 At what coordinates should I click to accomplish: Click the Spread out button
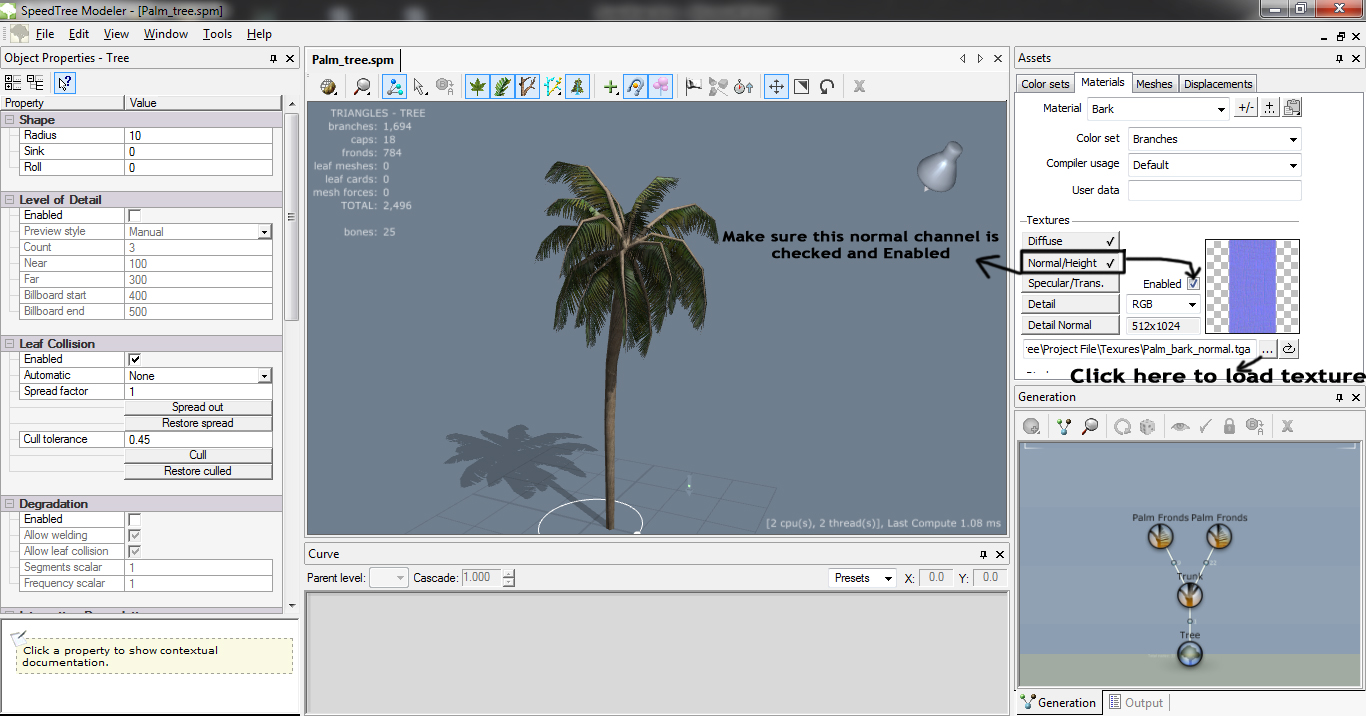198,407
